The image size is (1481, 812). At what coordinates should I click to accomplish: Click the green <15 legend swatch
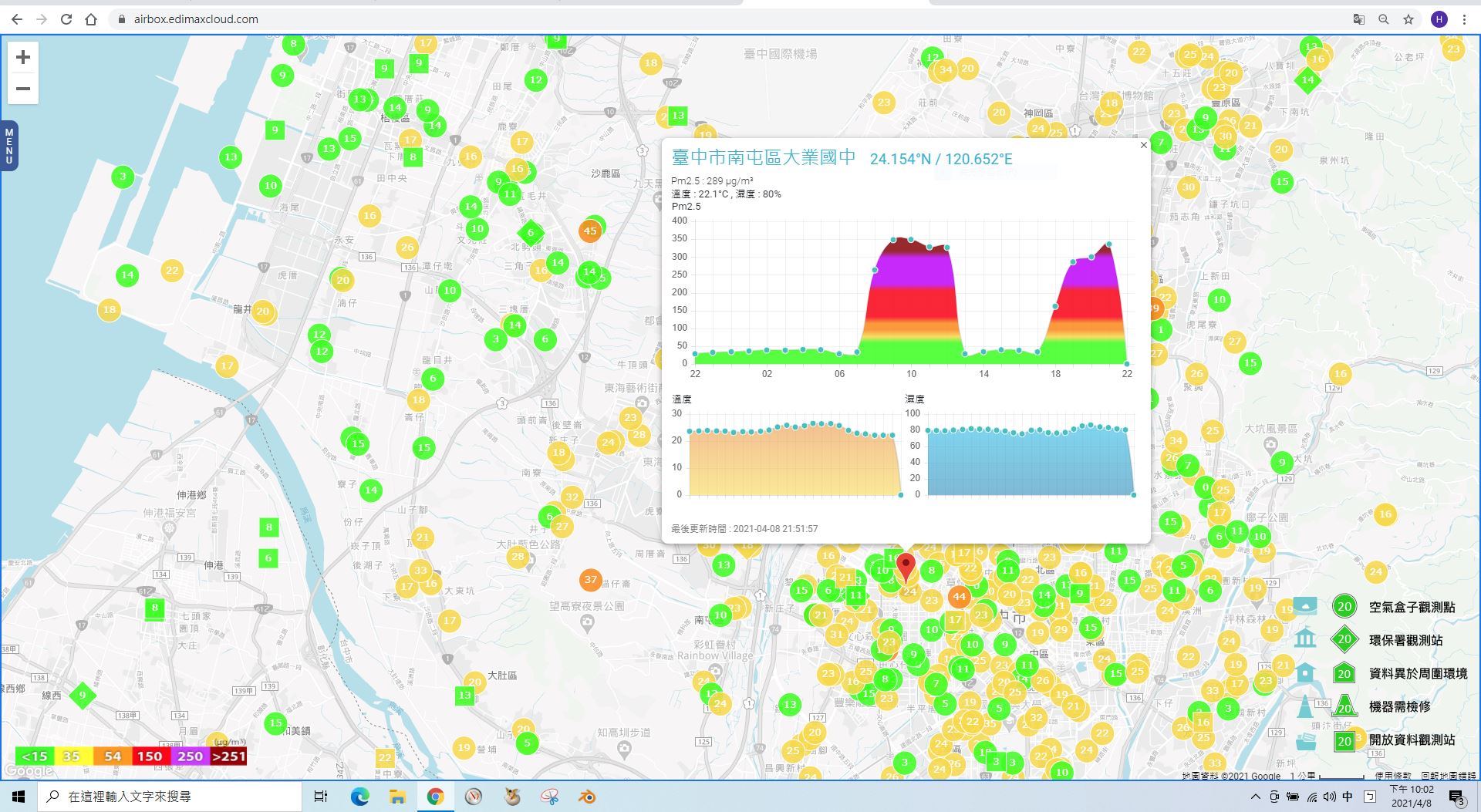35,756
